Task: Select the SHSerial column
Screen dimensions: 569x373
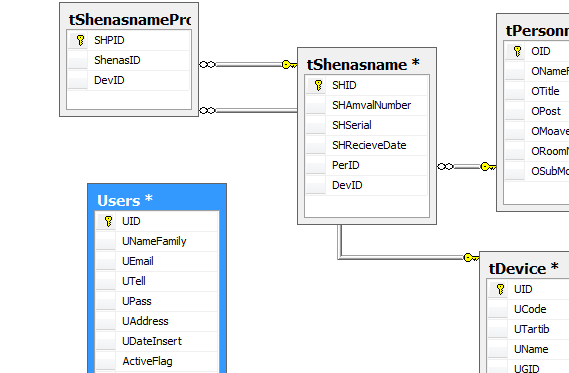Action: coord(367,125)
